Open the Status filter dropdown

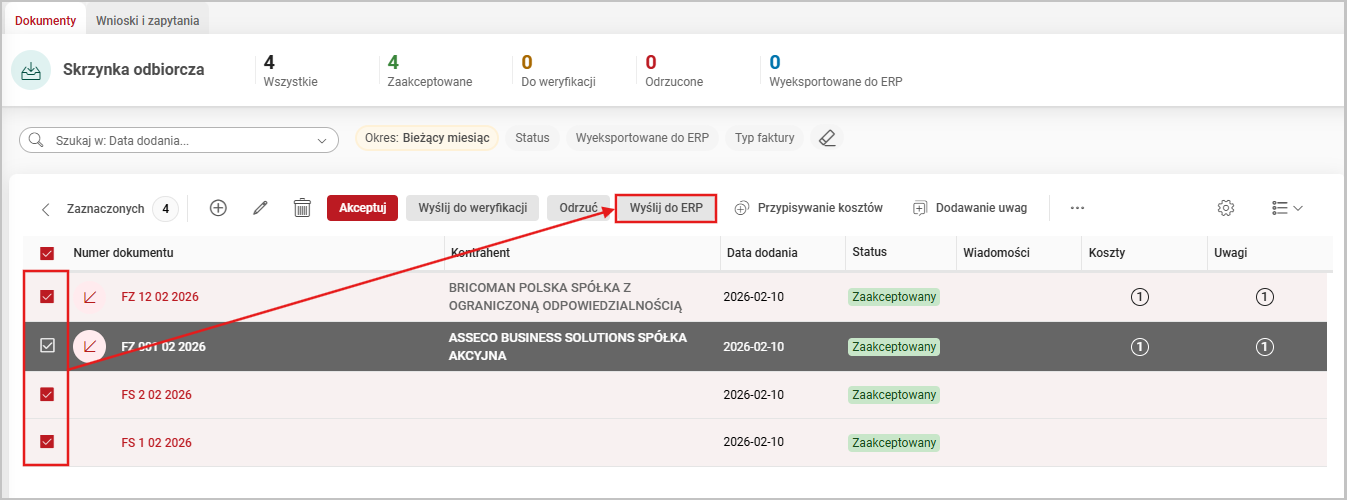pos(532,138)
